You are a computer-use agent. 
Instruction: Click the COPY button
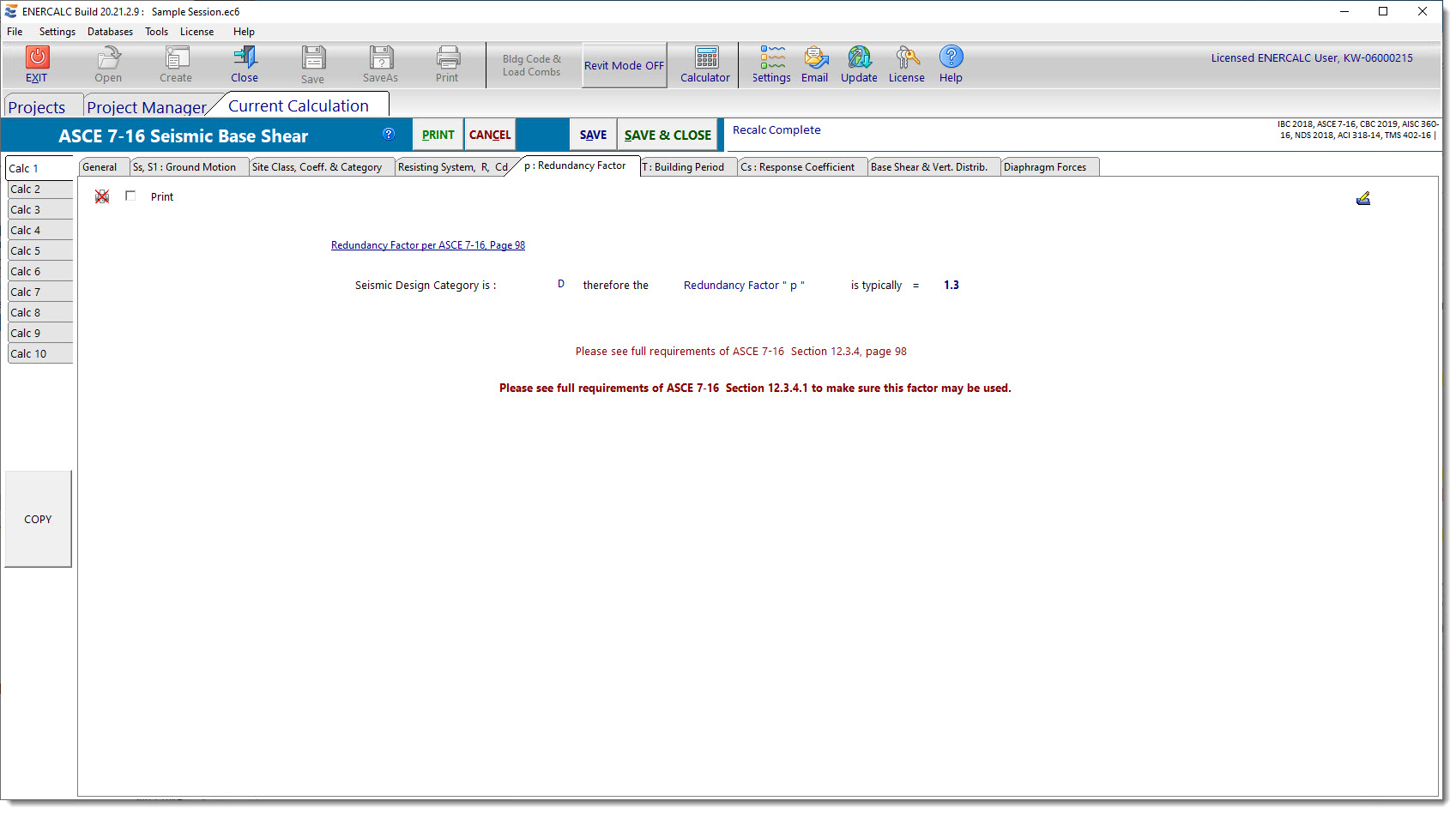38,519
